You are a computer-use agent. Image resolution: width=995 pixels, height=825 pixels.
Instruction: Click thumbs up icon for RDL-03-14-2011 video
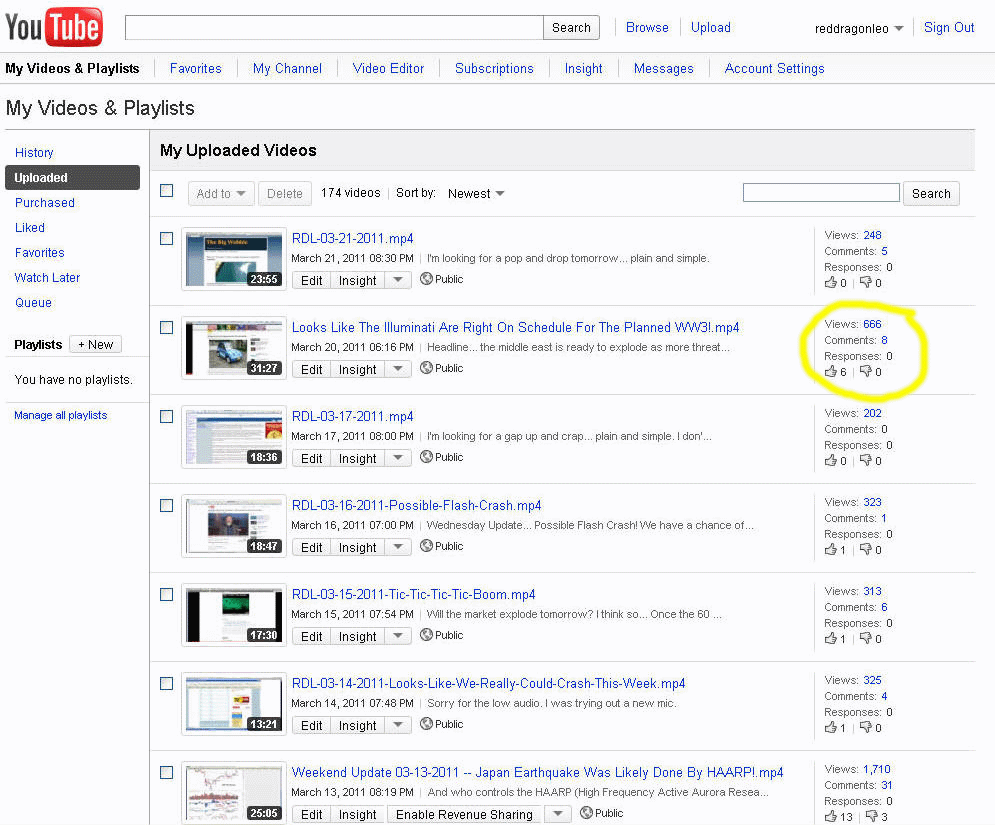[x=831, y=727]
